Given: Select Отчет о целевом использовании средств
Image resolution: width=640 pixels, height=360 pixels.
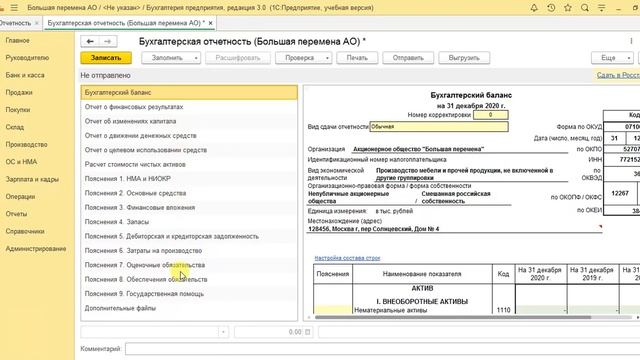Looking at the screenshot, I should 189,150.
